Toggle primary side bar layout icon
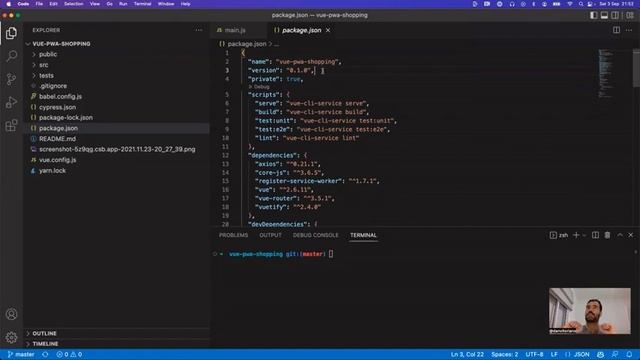Viewport: 640px width, 360px height. click(593, 15)
